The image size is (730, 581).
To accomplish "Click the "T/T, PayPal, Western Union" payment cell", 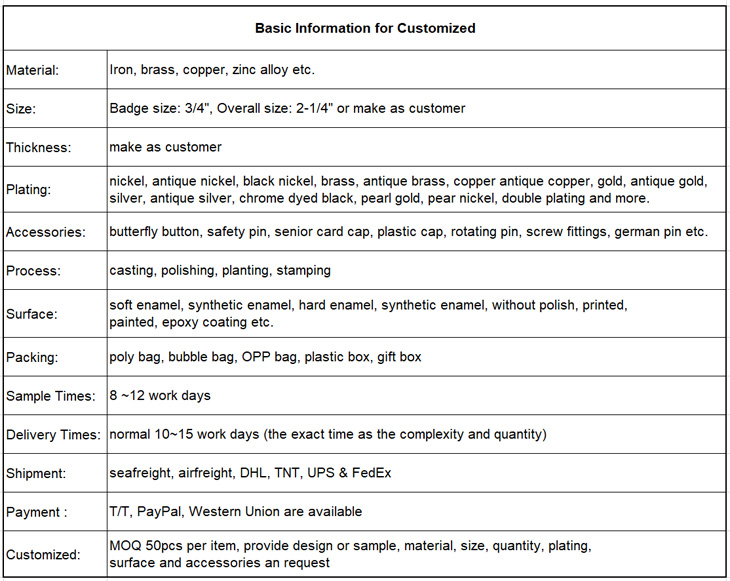I will tap(235, 511).
